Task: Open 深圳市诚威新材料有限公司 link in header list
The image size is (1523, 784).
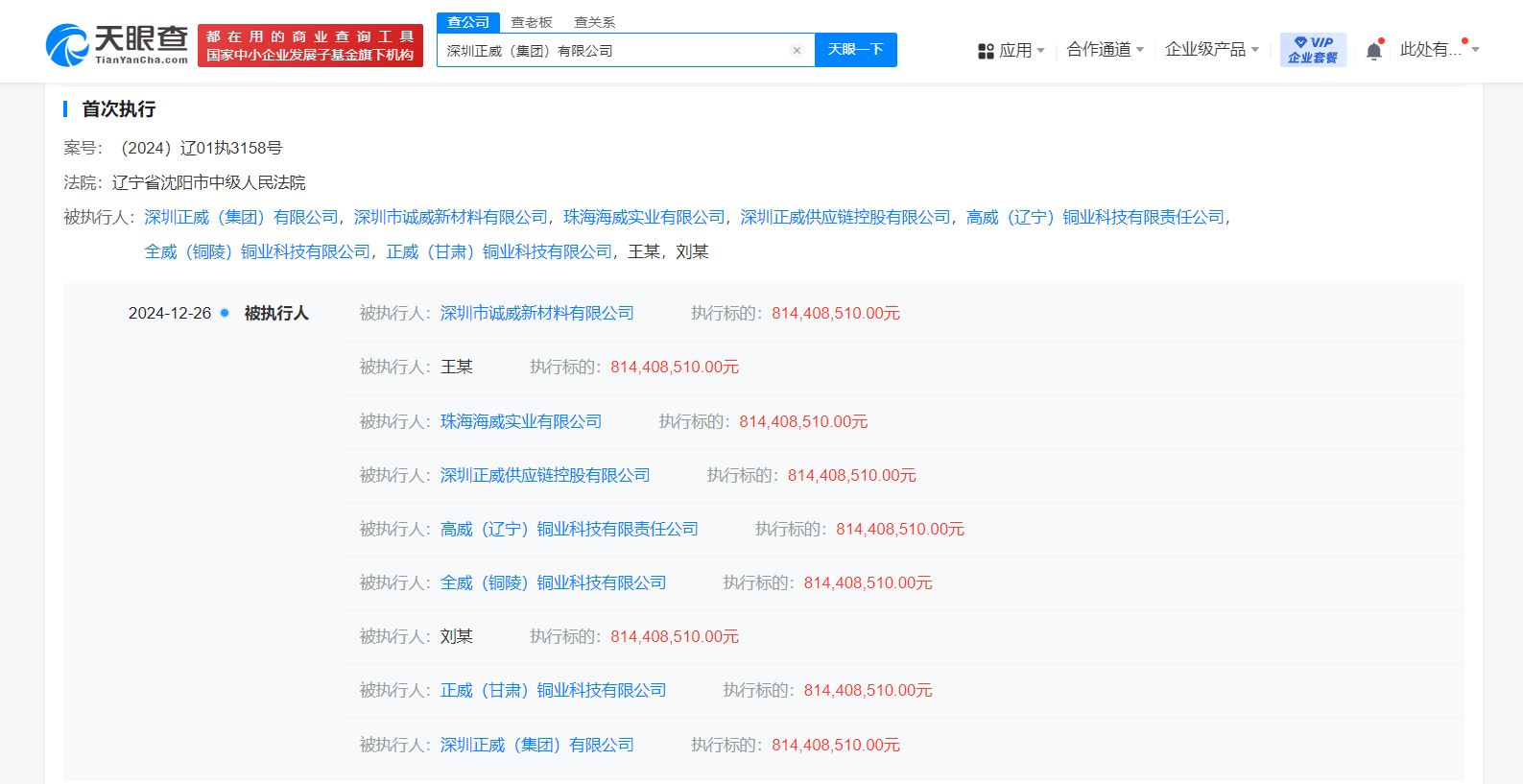Action: coord(451,218)
